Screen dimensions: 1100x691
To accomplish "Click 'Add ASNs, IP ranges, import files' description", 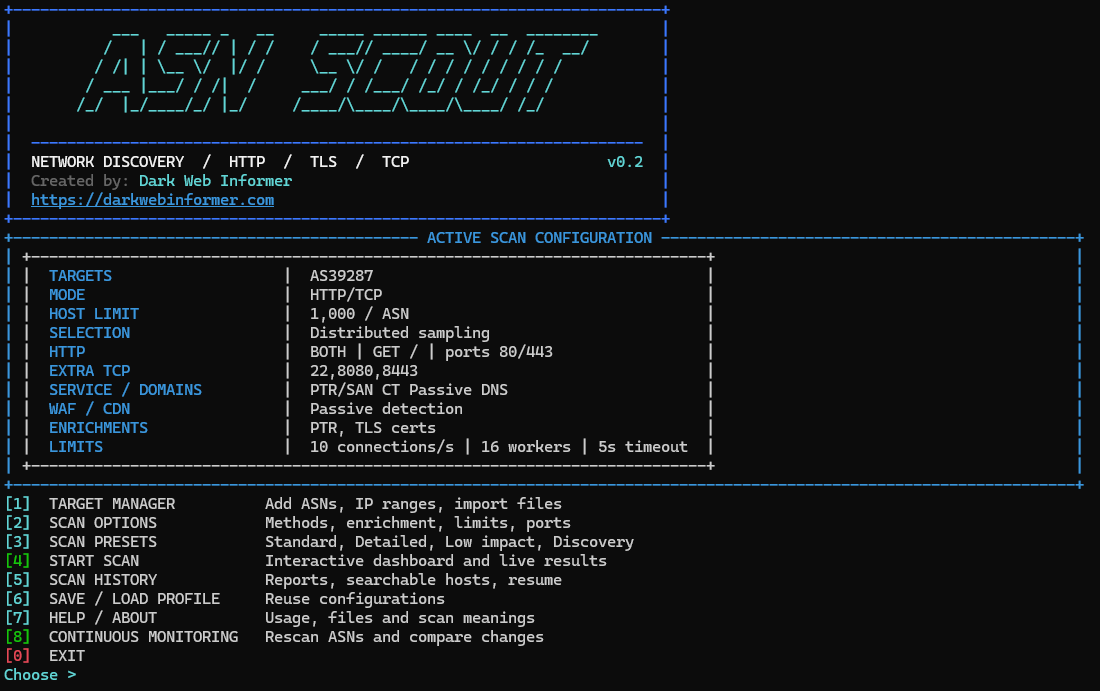I will pos(413,504).
